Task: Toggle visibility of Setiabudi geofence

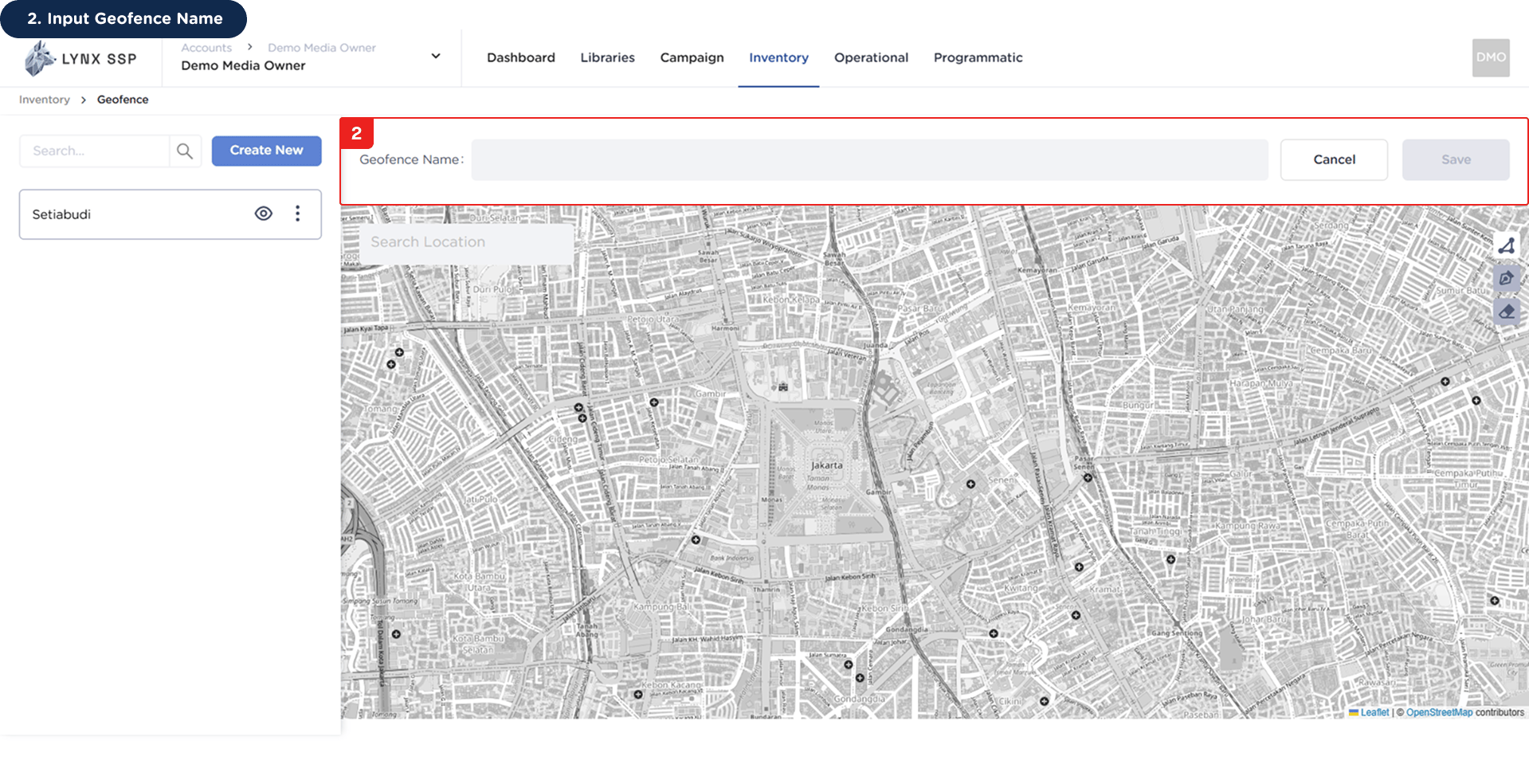Action: 264,214
